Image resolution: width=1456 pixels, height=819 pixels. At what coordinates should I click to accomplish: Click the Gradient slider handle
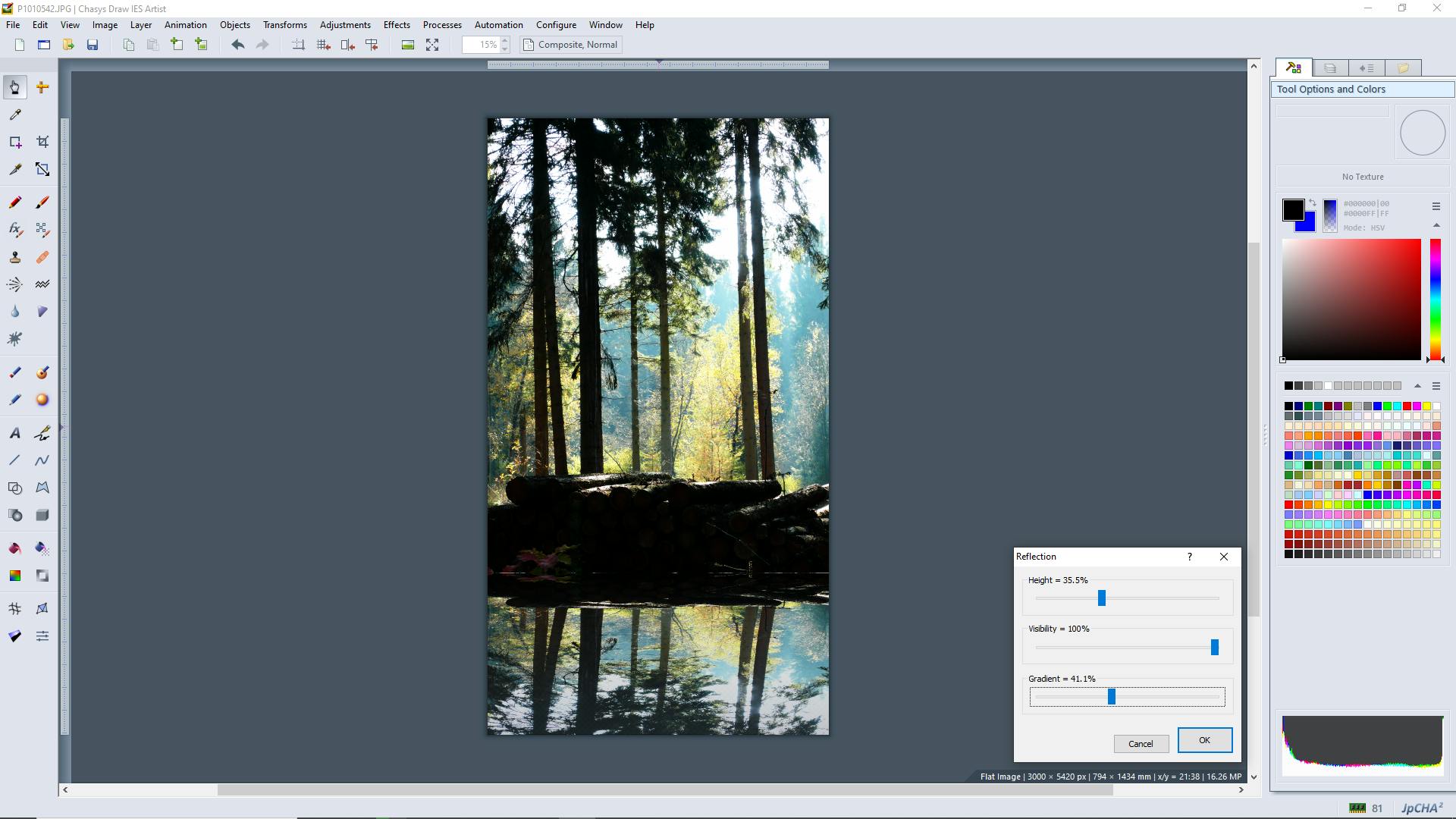1112,696
